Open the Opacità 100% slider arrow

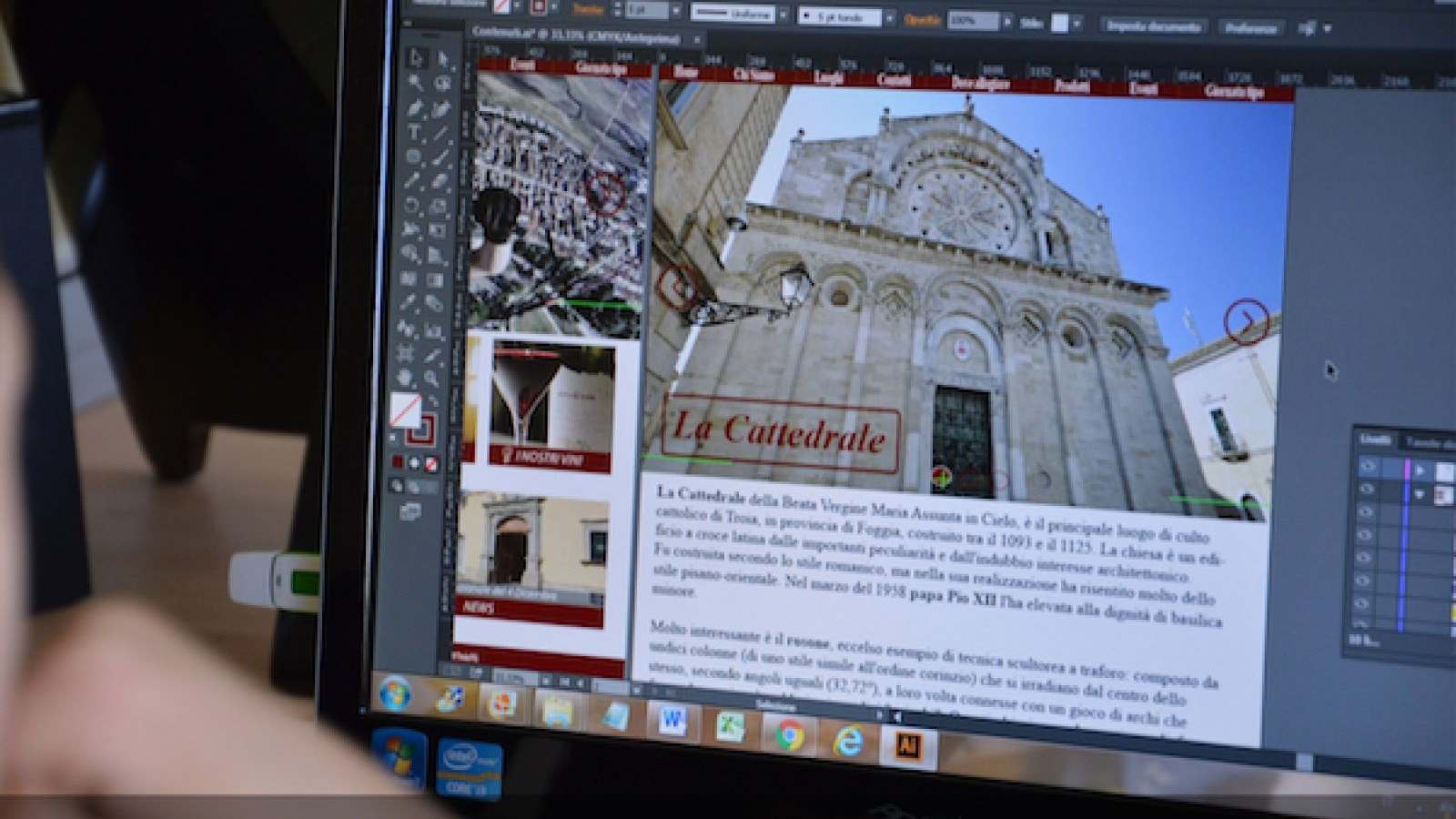tap(1006, 21)
